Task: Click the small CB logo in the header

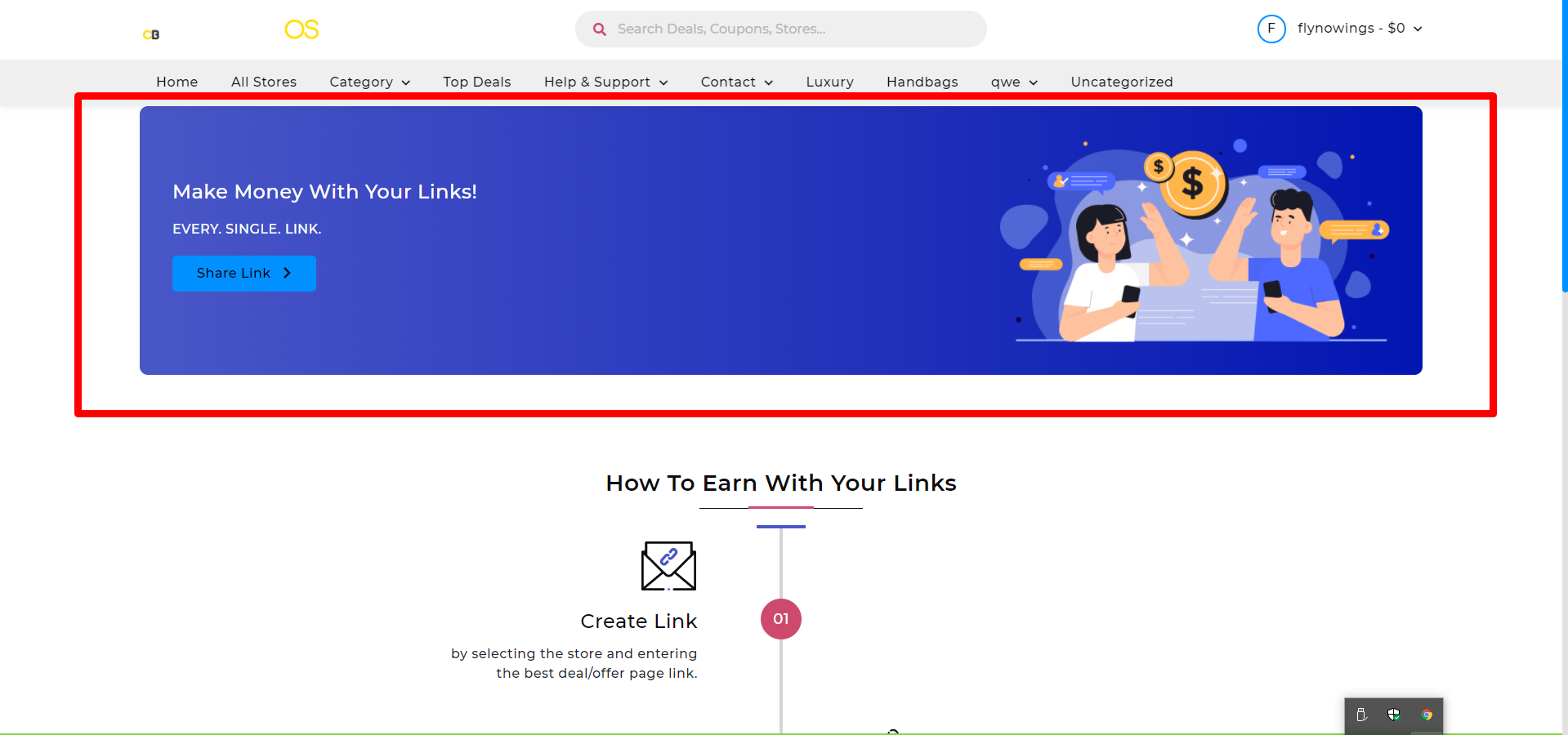Action: 151,34
